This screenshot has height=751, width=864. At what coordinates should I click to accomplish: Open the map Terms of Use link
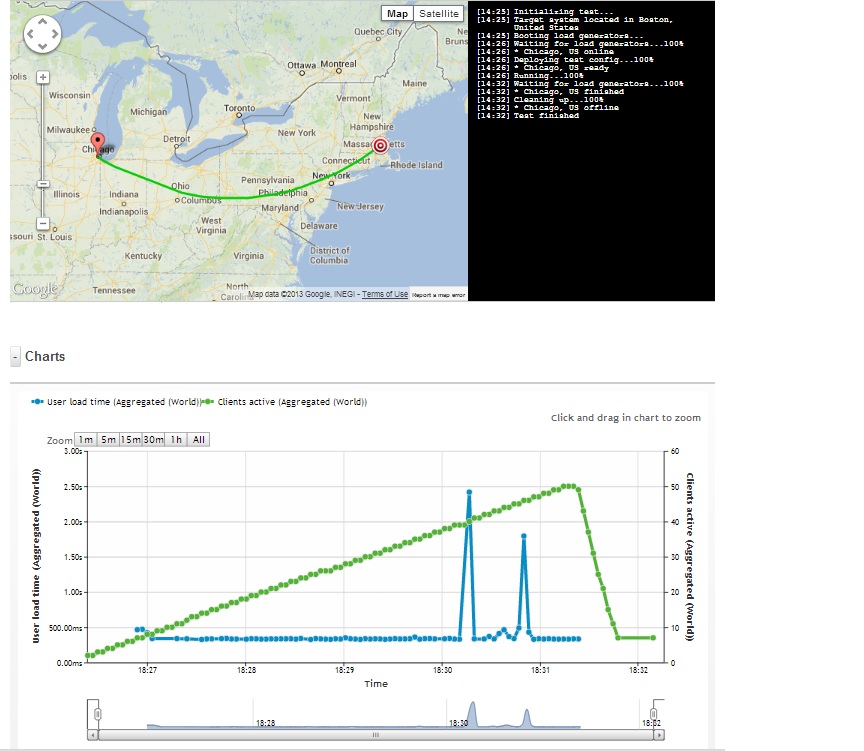pyautogui.click(x=385, y=294)
